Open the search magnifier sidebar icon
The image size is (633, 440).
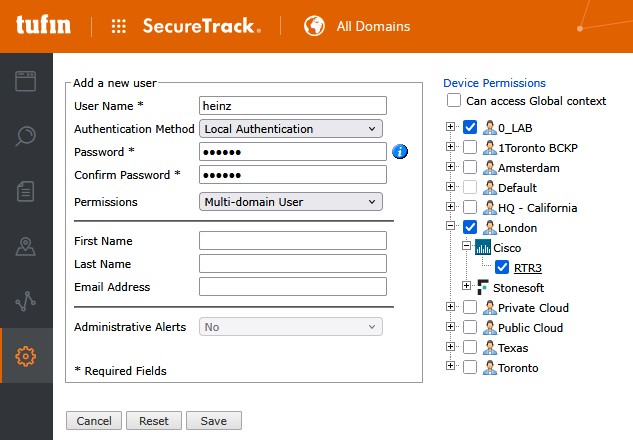point(25,136)
